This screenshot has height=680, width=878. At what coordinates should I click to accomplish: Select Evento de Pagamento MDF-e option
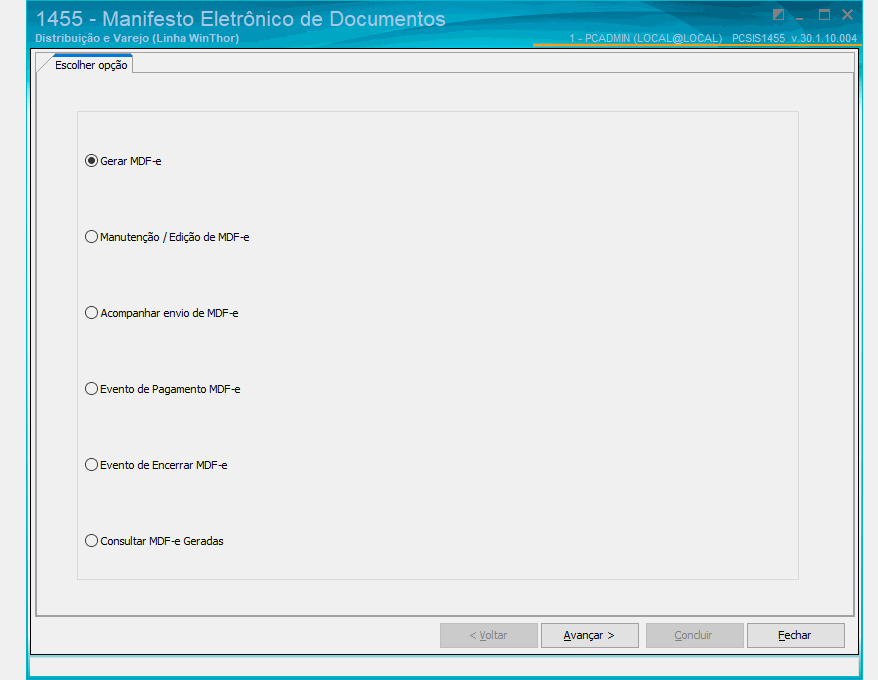(162, 389)
